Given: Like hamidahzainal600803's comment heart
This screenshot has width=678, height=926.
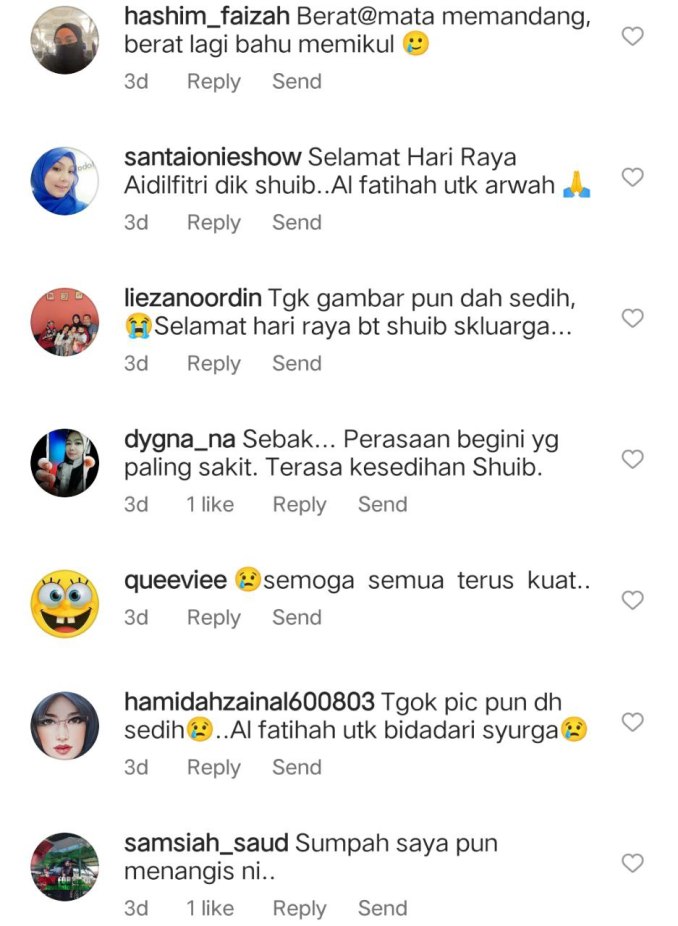Looking at the screenshot, I should click(x=633, y=722).
